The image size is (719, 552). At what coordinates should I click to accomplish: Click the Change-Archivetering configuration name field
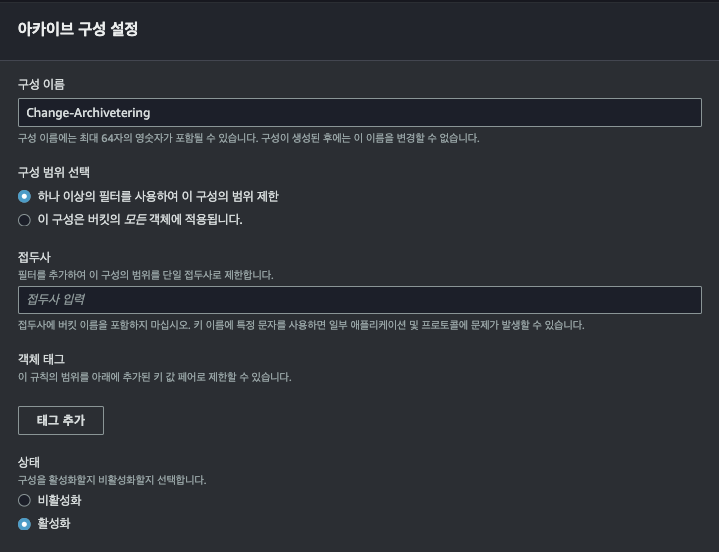tap(360, 113)
